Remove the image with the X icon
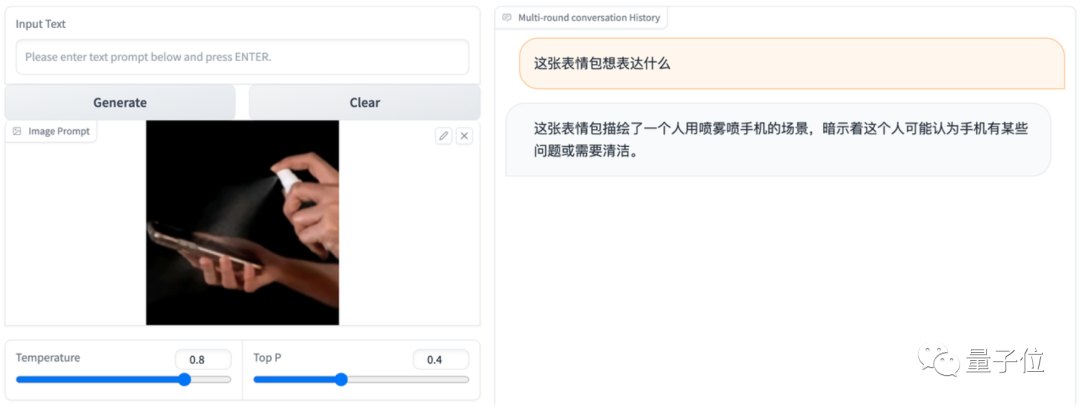This screenshot has height=408, width=1080. pyautogui.click(x=464, y=136)
